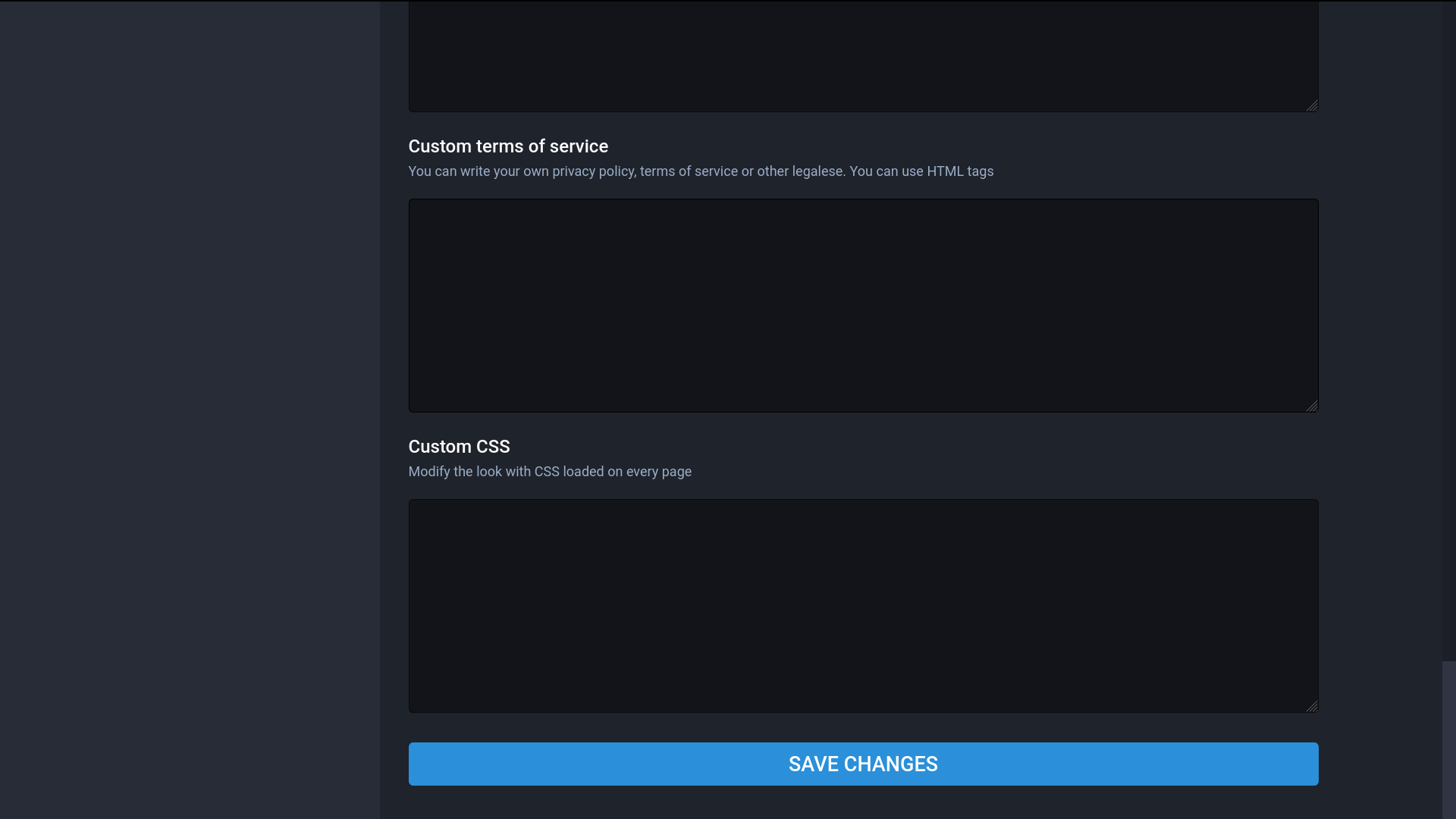This screenshot has height=819, width=1456.
Task: Click the word "SAVE" on the blue button
Action: 813,764
